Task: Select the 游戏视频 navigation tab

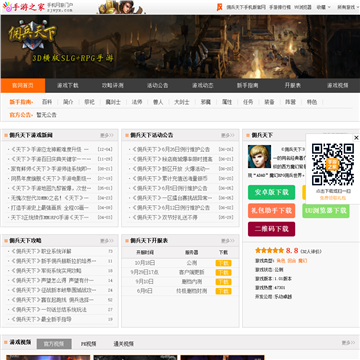Action: [x=338, y=85]
